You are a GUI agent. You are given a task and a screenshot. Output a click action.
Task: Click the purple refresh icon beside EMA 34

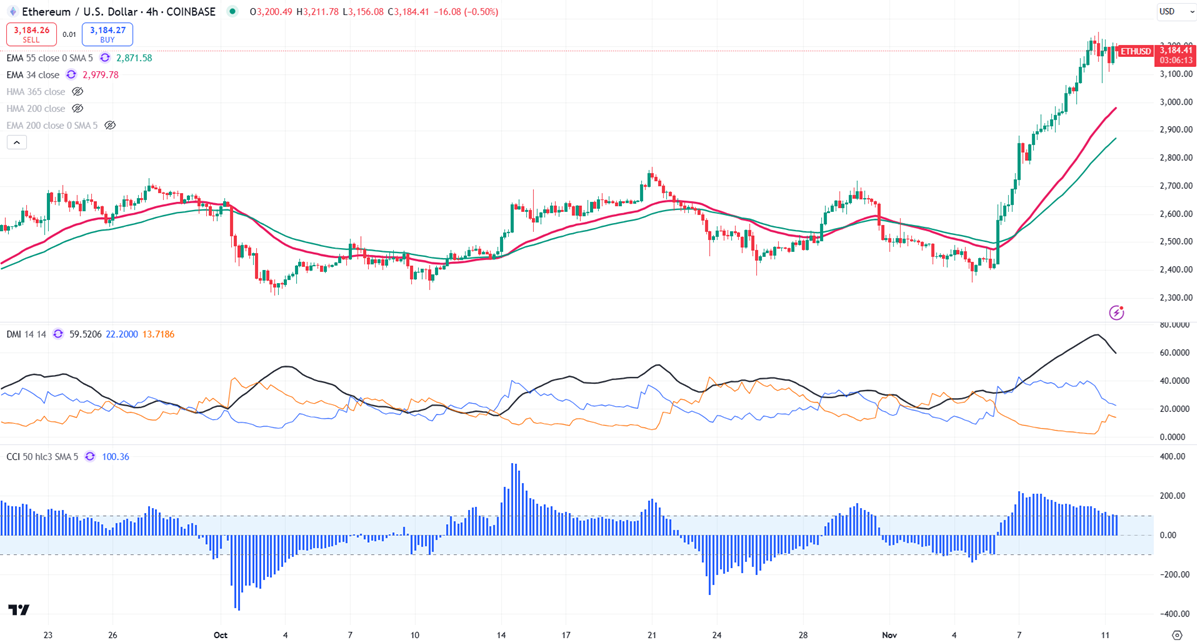[71, 75]
